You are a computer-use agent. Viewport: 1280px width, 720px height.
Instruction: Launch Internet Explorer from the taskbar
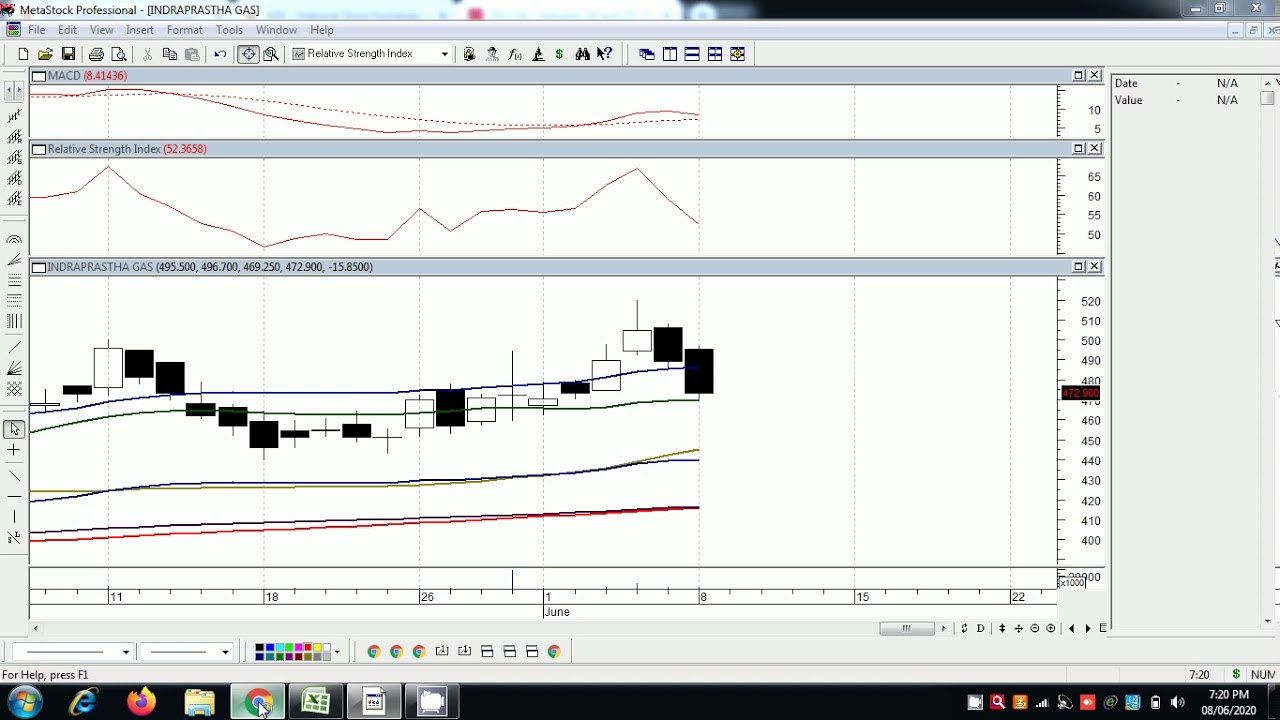pos(83,702)
